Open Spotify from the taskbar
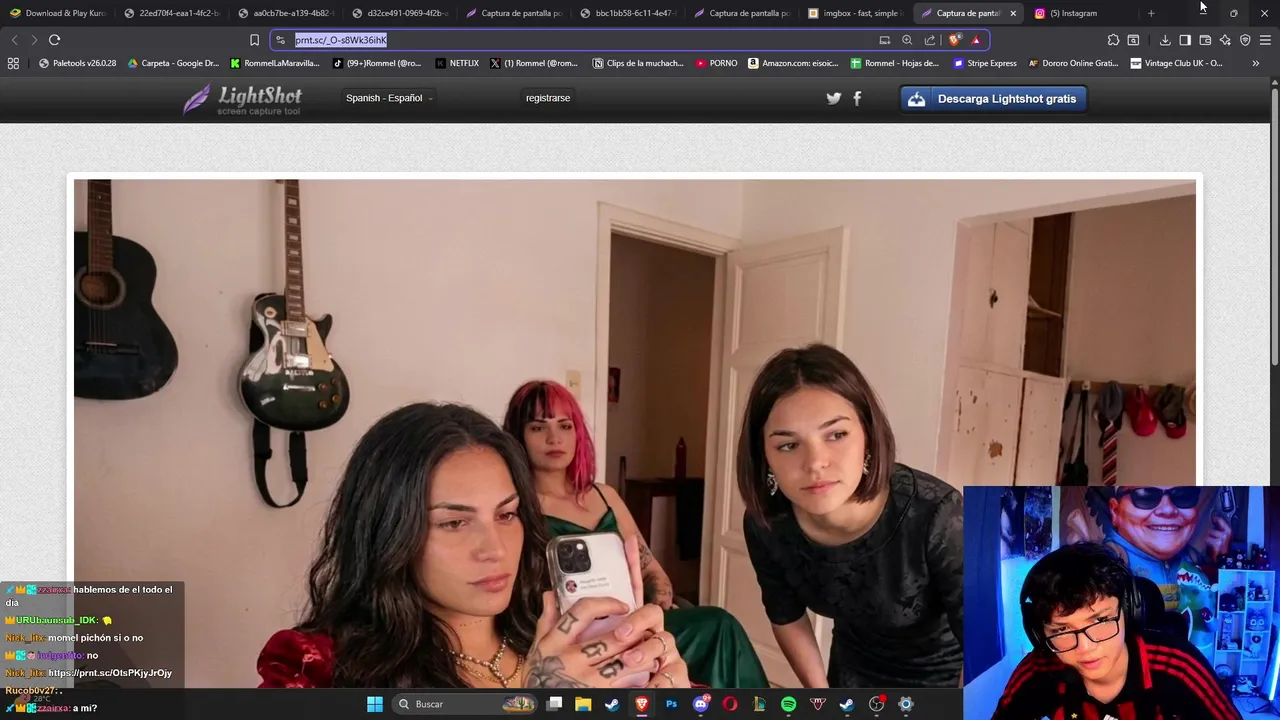 point(788,704)
